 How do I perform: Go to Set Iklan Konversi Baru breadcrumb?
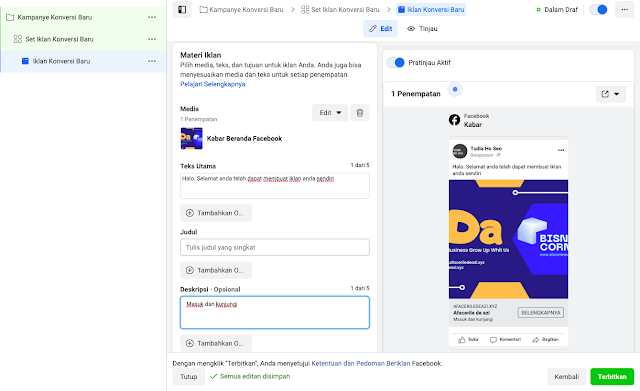(340, 9)
